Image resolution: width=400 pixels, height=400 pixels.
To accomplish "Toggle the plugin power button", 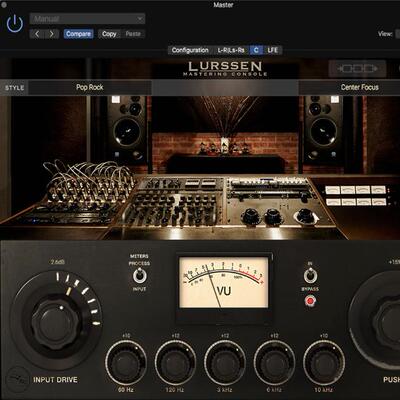I will 15,24.
